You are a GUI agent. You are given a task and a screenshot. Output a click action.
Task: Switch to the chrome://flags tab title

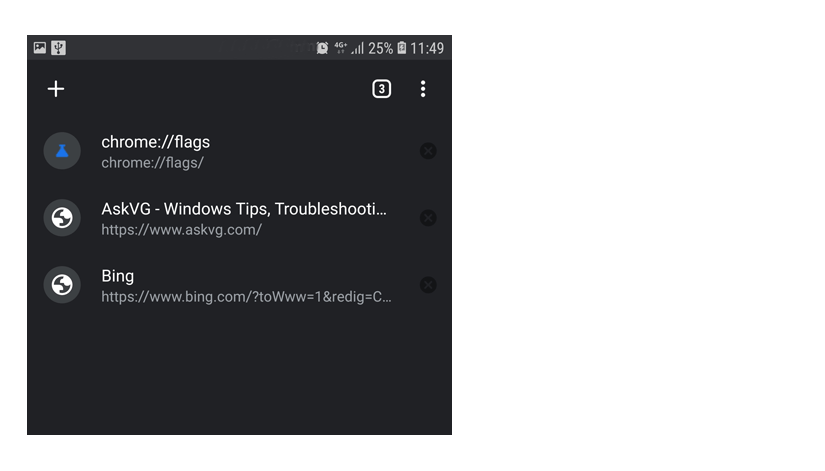155,142
